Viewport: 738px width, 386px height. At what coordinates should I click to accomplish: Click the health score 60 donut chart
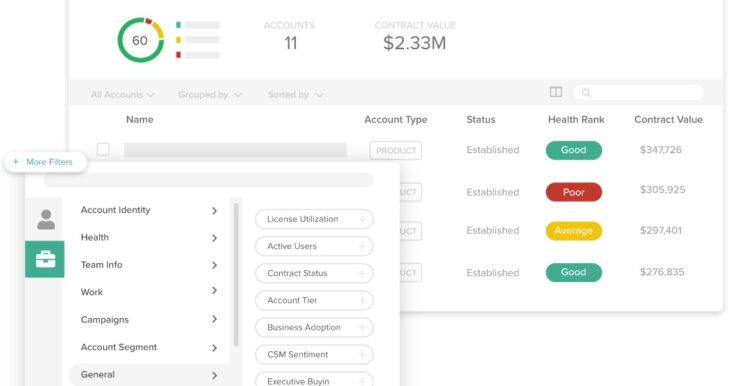tap(141, 40)
